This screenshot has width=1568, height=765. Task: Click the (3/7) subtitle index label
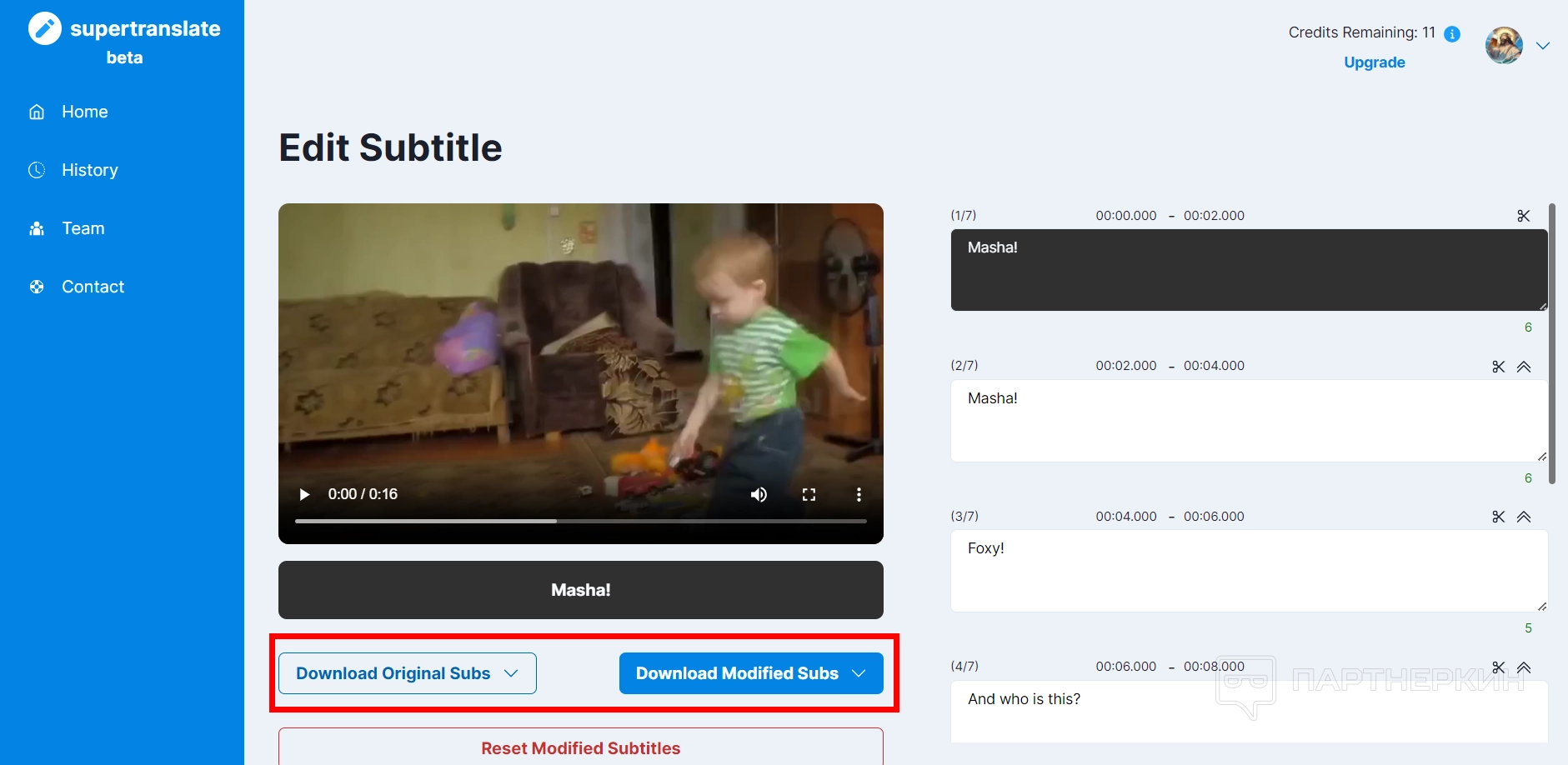point(964,517)
